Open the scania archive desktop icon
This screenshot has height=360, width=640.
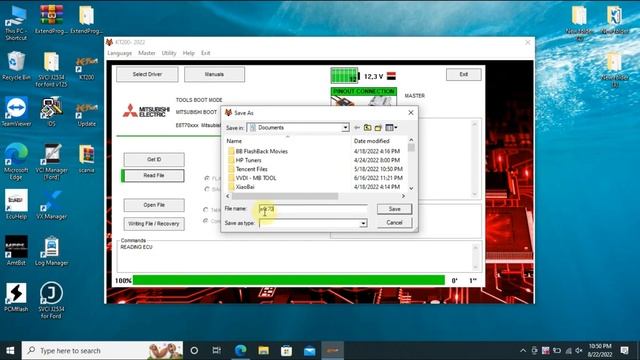tap(87, 158)
